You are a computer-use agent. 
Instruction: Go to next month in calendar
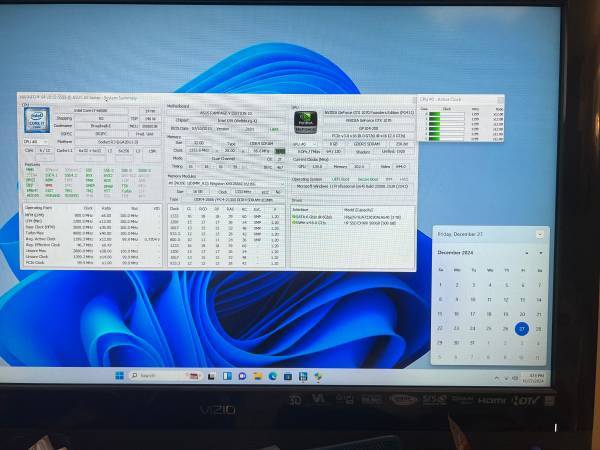[x=540, y=253]
